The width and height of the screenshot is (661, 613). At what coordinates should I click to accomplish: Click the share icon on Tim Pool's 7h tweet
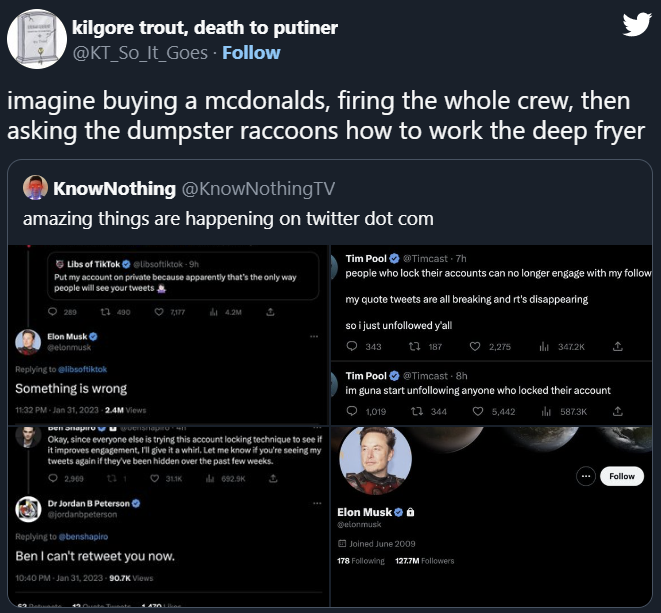click(x=617, y=346)
